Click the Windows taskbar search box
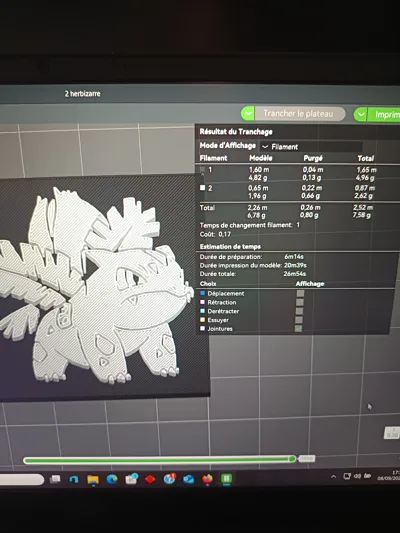This screenshot has width=400, height=533. 21,480
